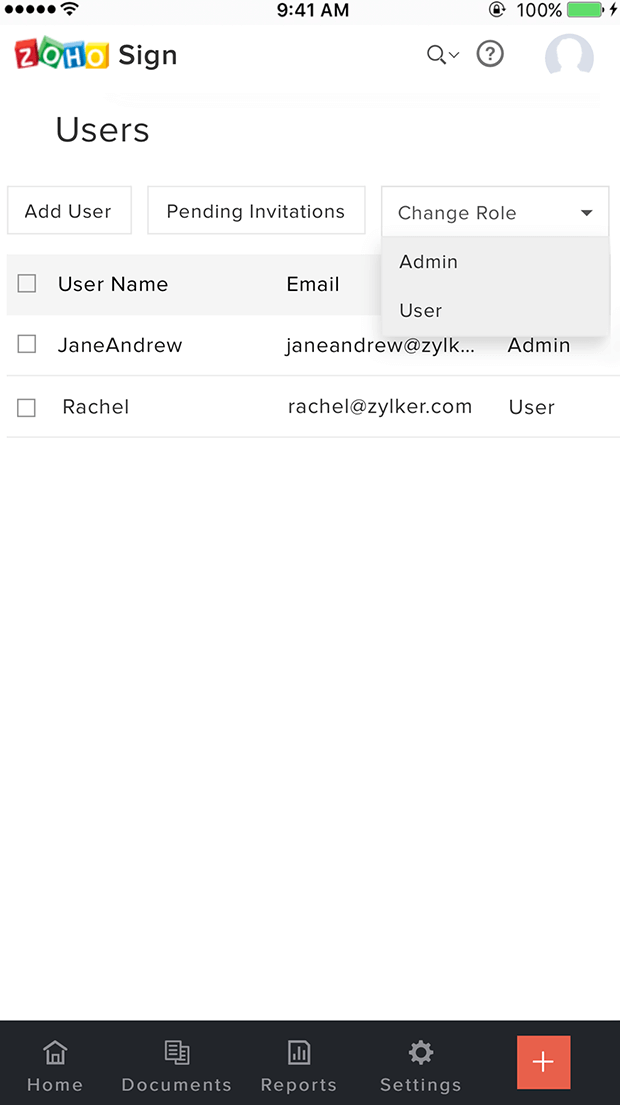Select the Rachel row checkbox

[x=27, y=407]
